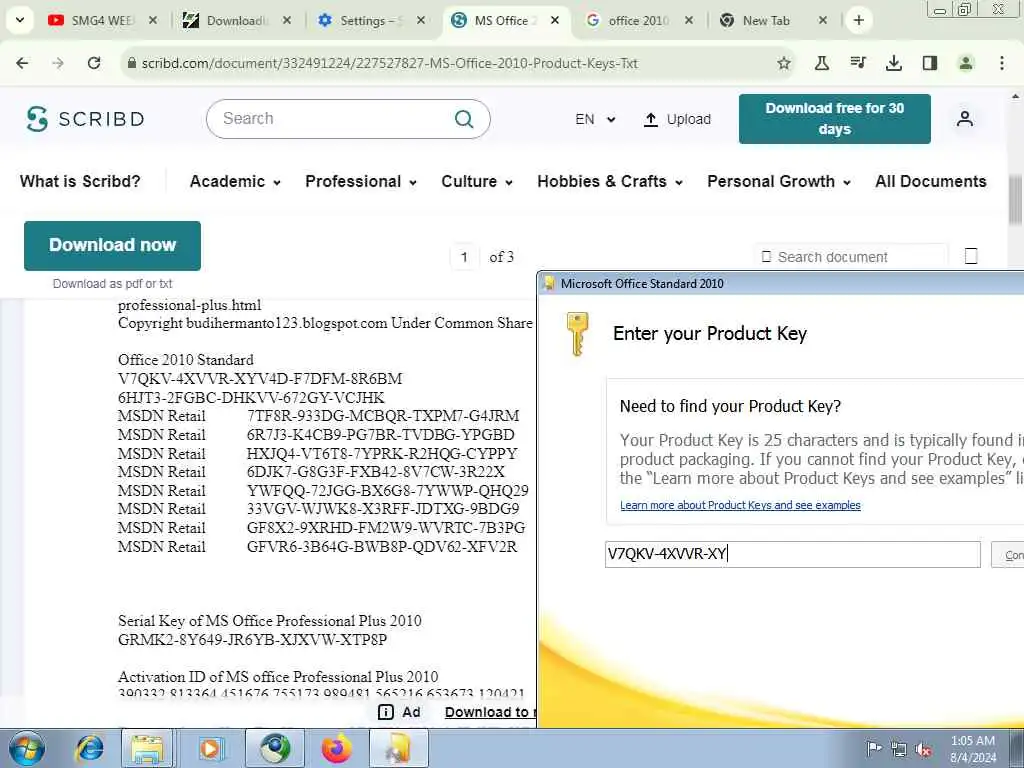Screen dimensions: 1024x768
Task: Open the Chrome three-dot menu
Action: pos(1002,63)
